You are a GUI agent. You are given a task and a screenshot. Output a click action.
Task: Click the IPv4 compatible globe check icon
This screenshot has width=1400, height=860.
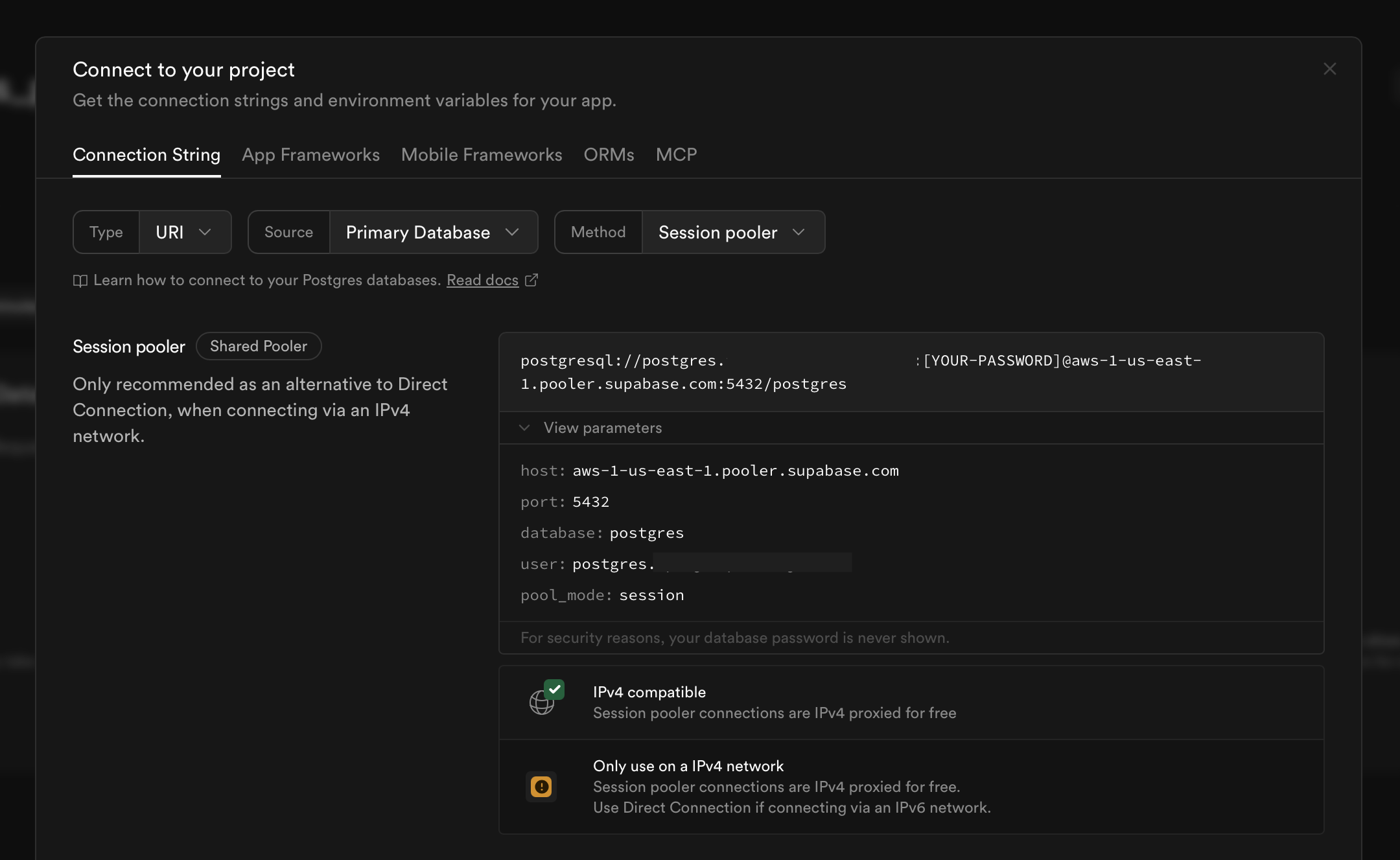point(546,698)
